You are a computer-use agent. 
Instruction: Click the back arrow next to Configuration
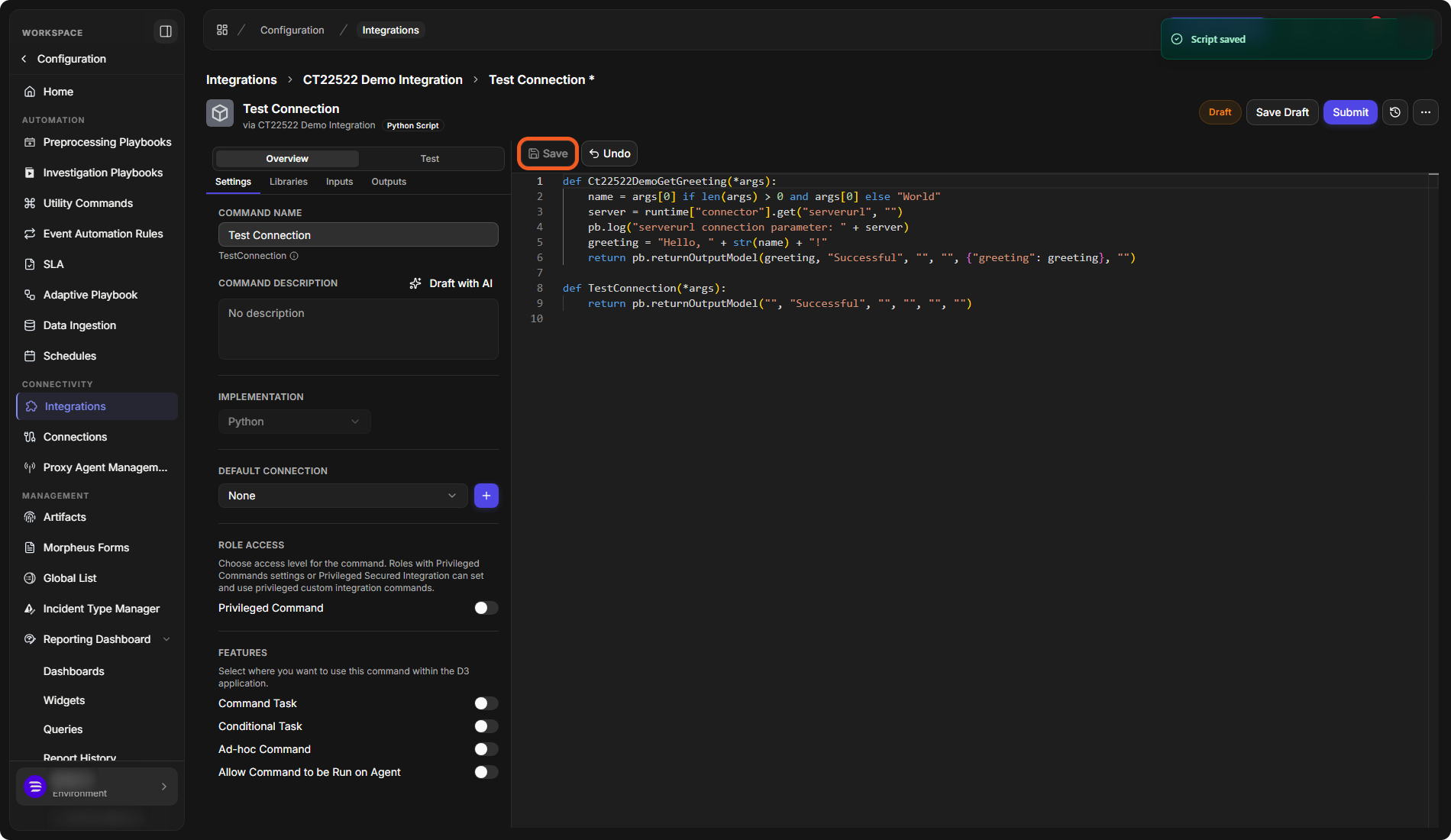tap(24, 59)
